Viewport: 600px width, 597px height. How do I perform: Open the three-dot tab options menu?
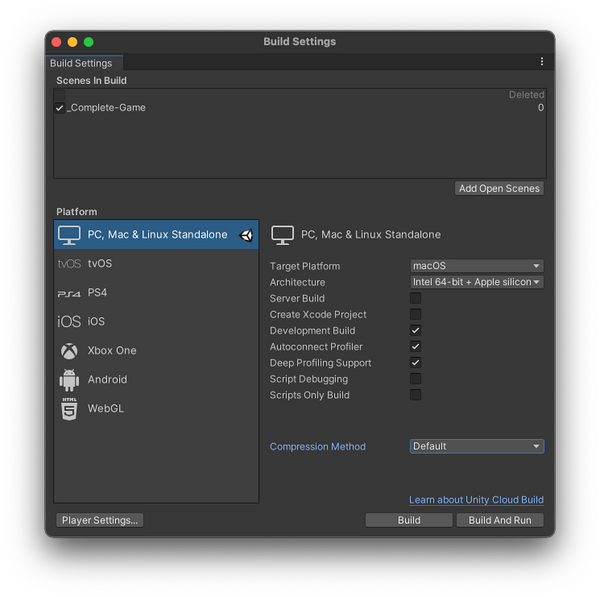[x=542, y=62]
